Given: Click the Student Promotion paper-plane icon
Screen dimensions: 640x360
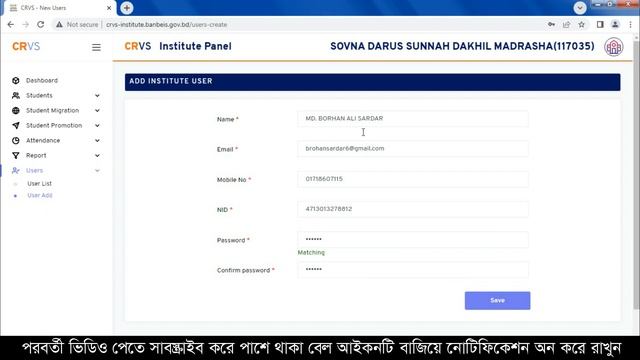Looking at the screenshot, I should (16, 125).
